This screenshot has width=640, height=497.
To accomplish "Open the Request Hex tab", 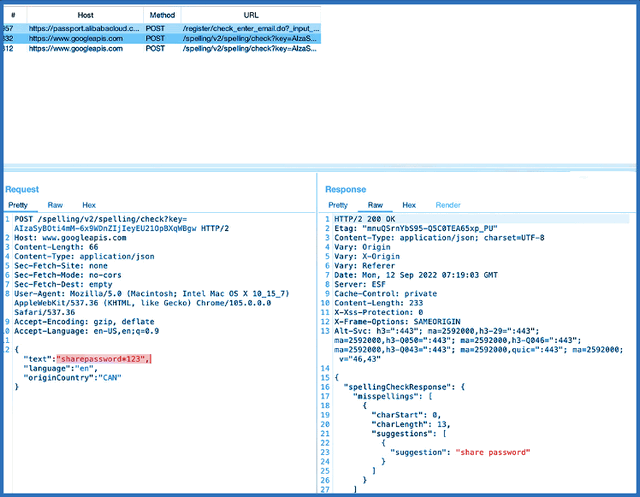I will [89, 205].
